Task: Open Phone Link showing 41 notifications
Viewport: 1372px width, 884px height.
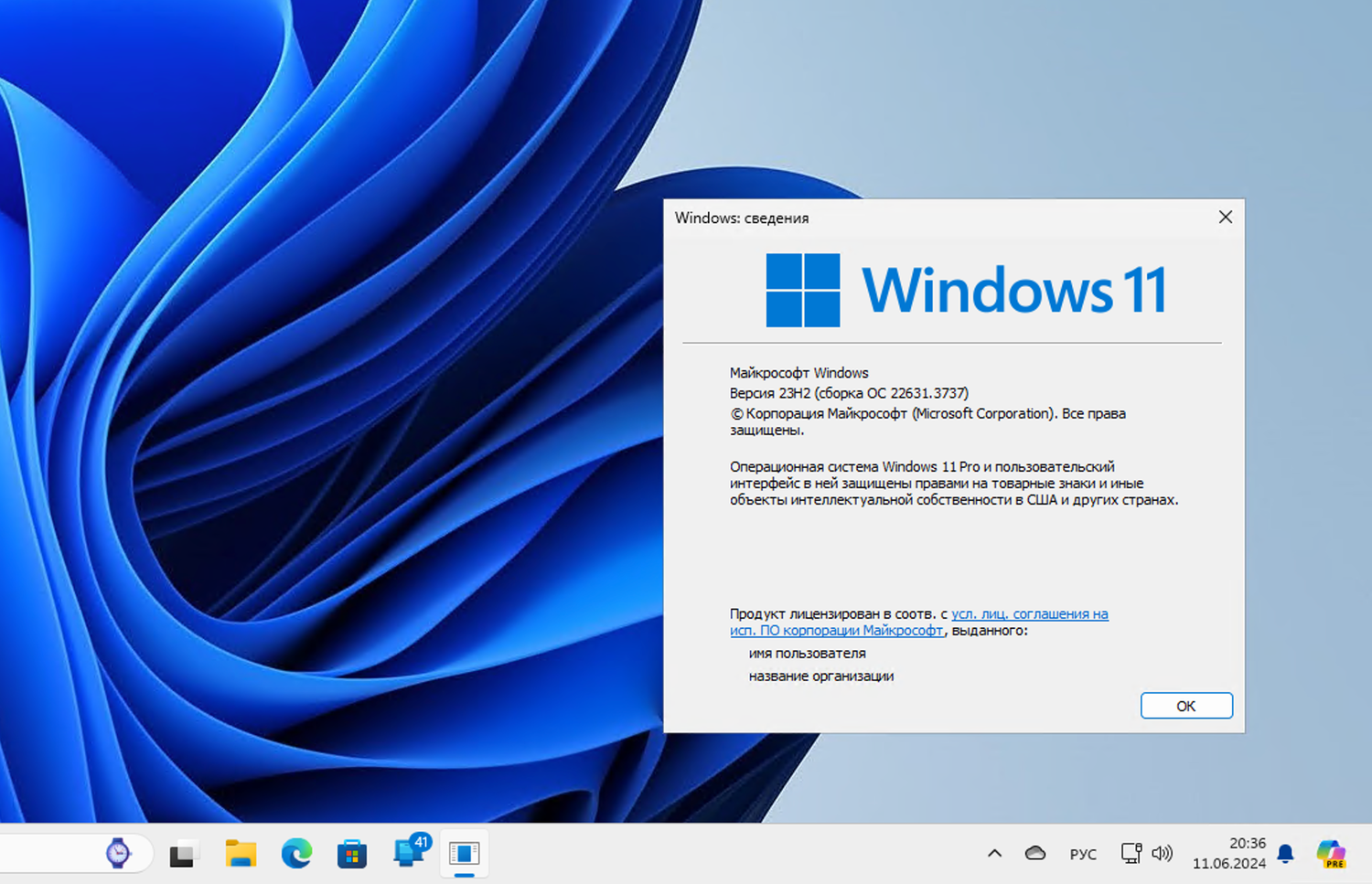Action: [409, 853]
